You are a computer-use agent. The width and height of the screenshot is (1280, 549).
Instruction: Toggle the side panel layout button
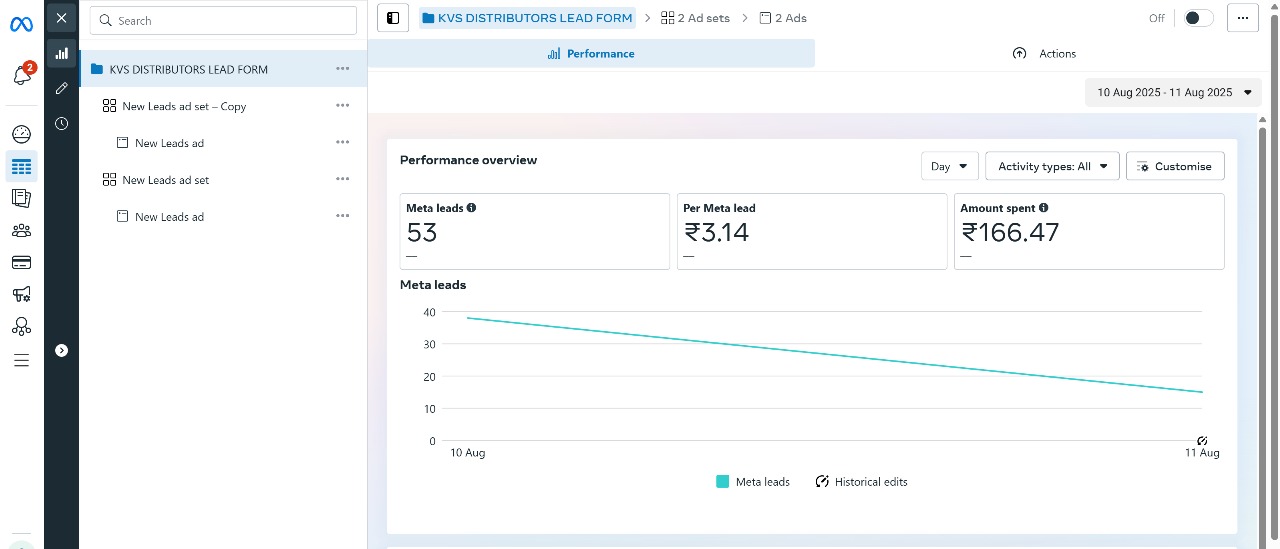(x=393, y=18)
